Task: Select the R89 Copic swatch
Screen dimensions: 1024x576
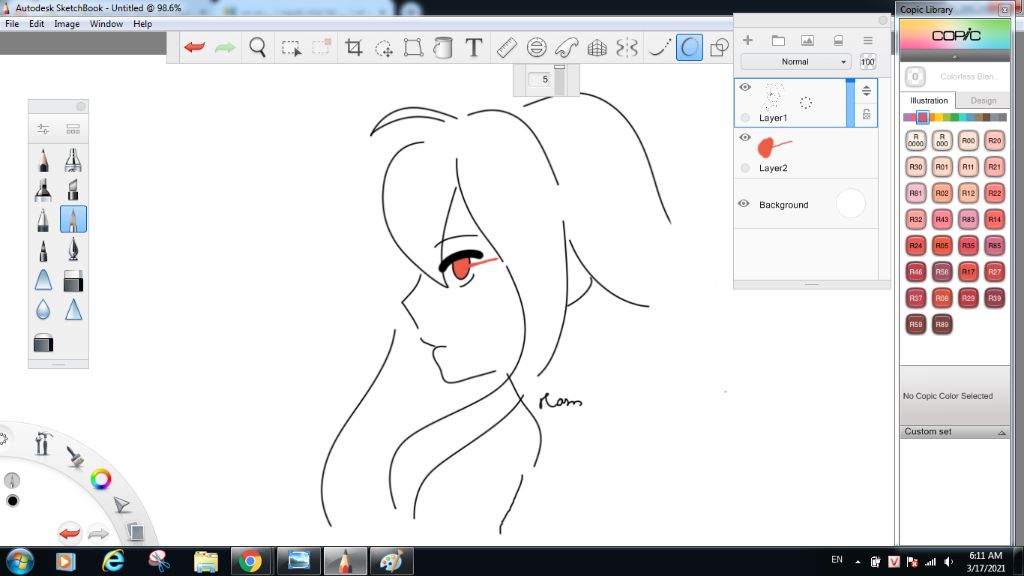Action: tap(942, 324)
